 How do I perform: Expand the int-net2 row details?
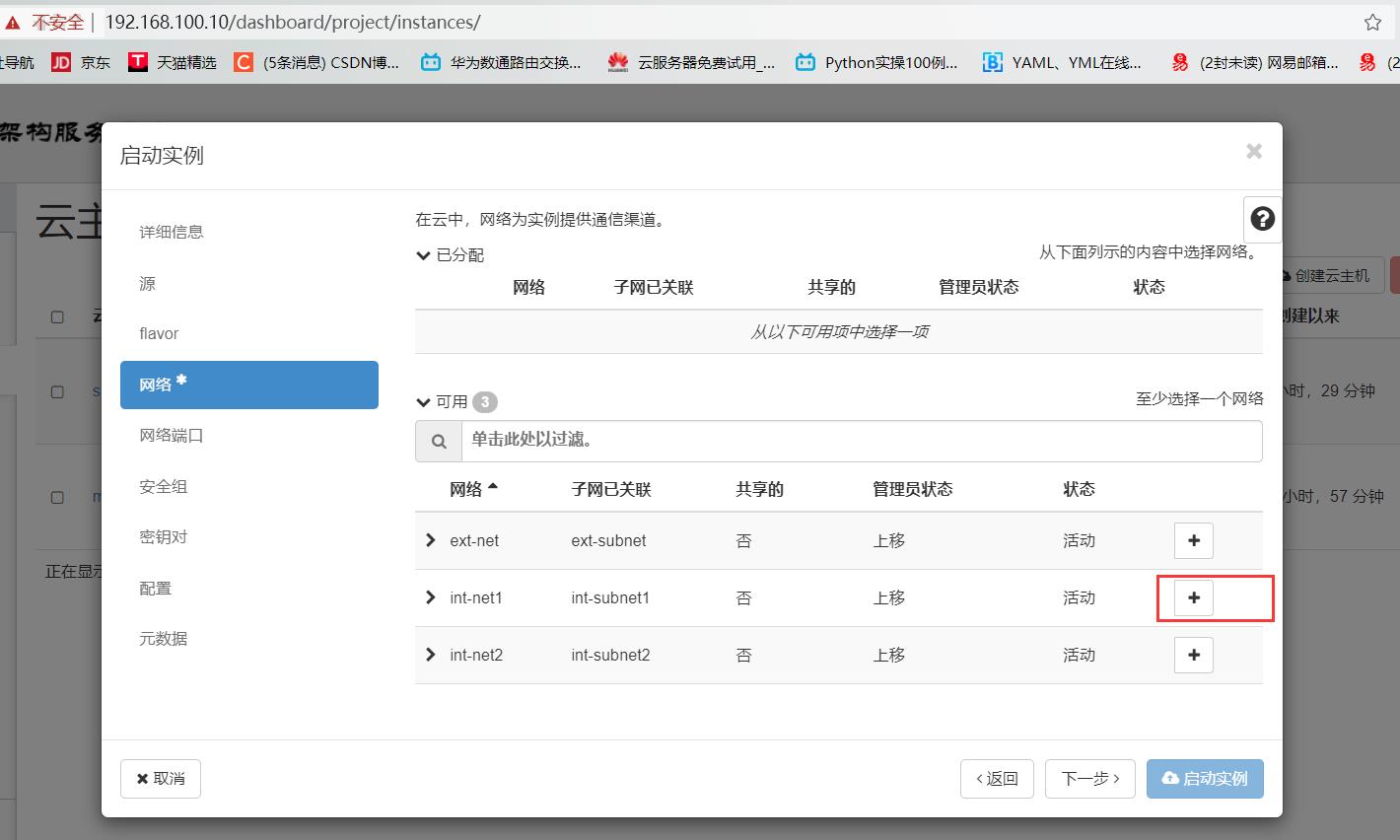(x=430, y=655)
